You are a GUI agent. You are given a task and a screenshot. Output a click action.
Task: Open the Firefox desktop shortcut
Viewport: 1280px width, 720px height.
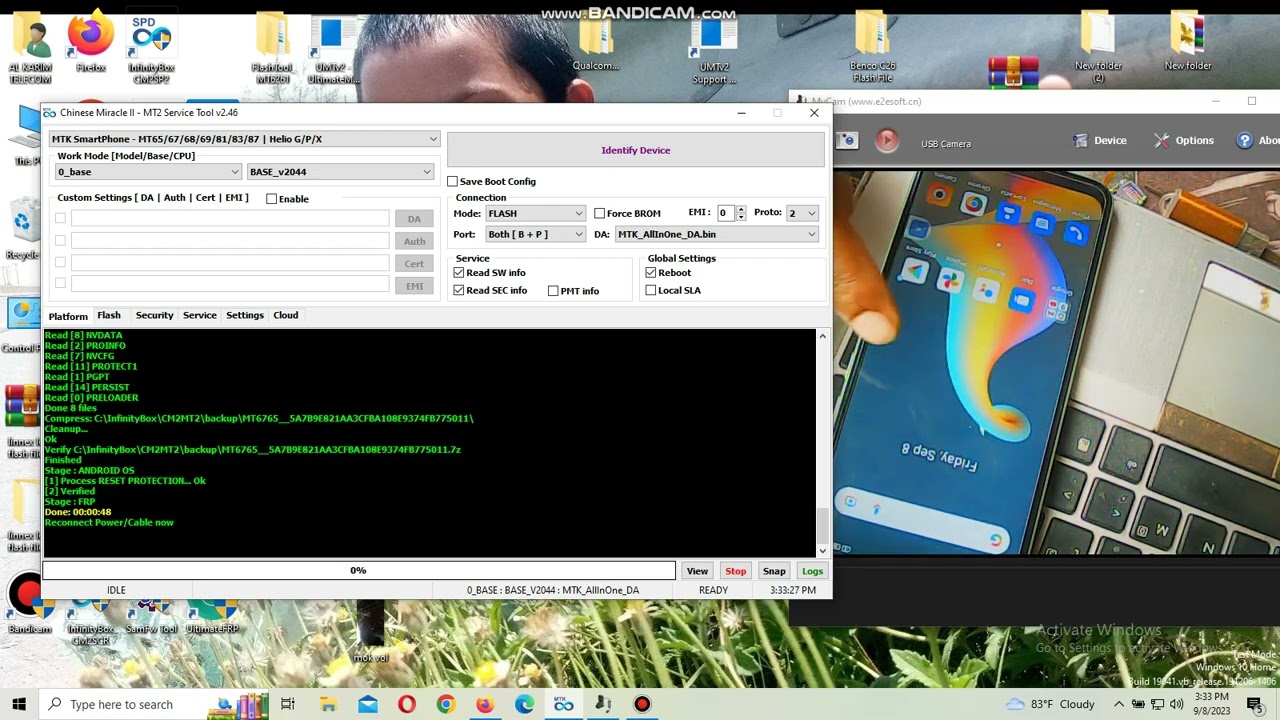click(90, 41)
